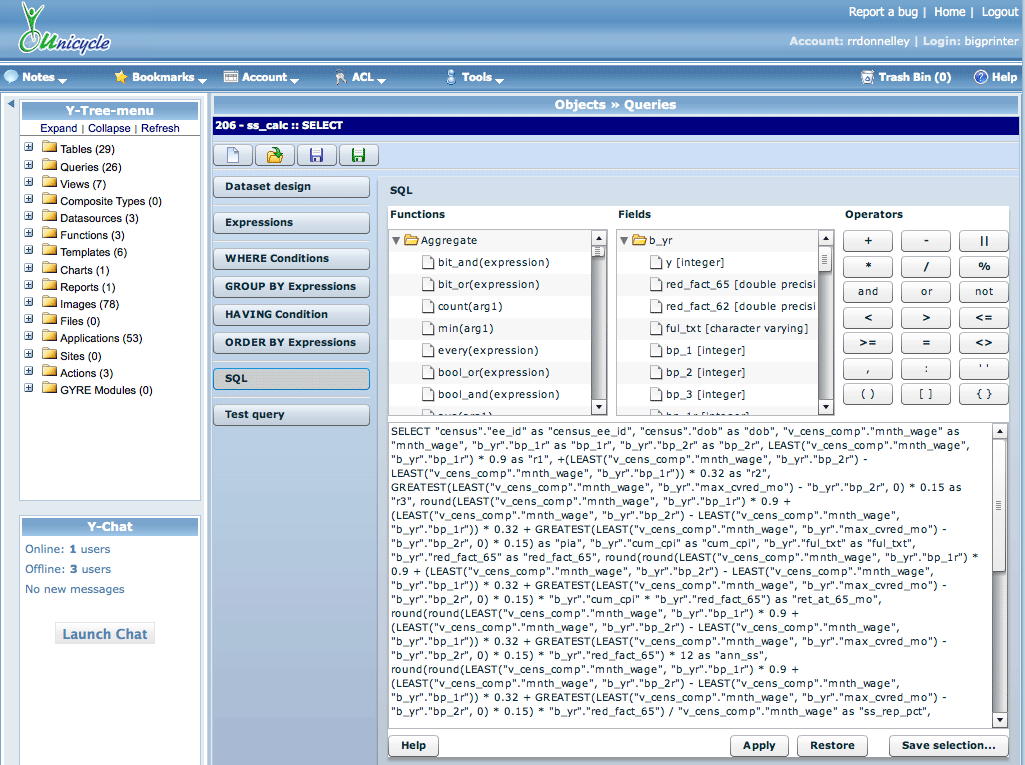
Task: Collapse the left sidebar with arrow
Action: [11, 104]
